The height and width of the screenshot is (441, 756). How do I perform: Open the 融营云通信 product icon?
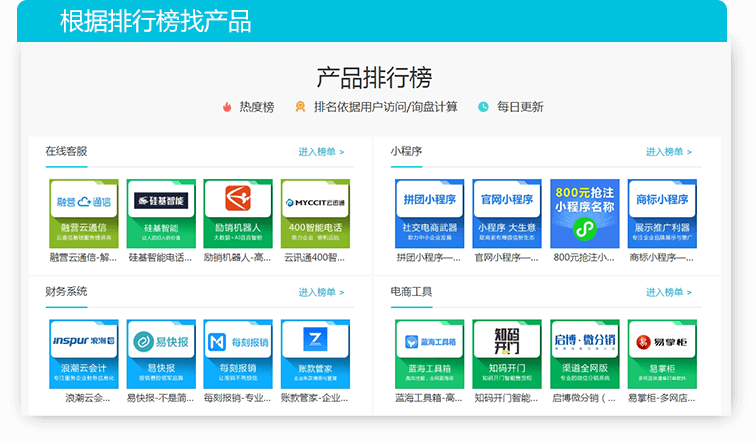tap(84, 213)
